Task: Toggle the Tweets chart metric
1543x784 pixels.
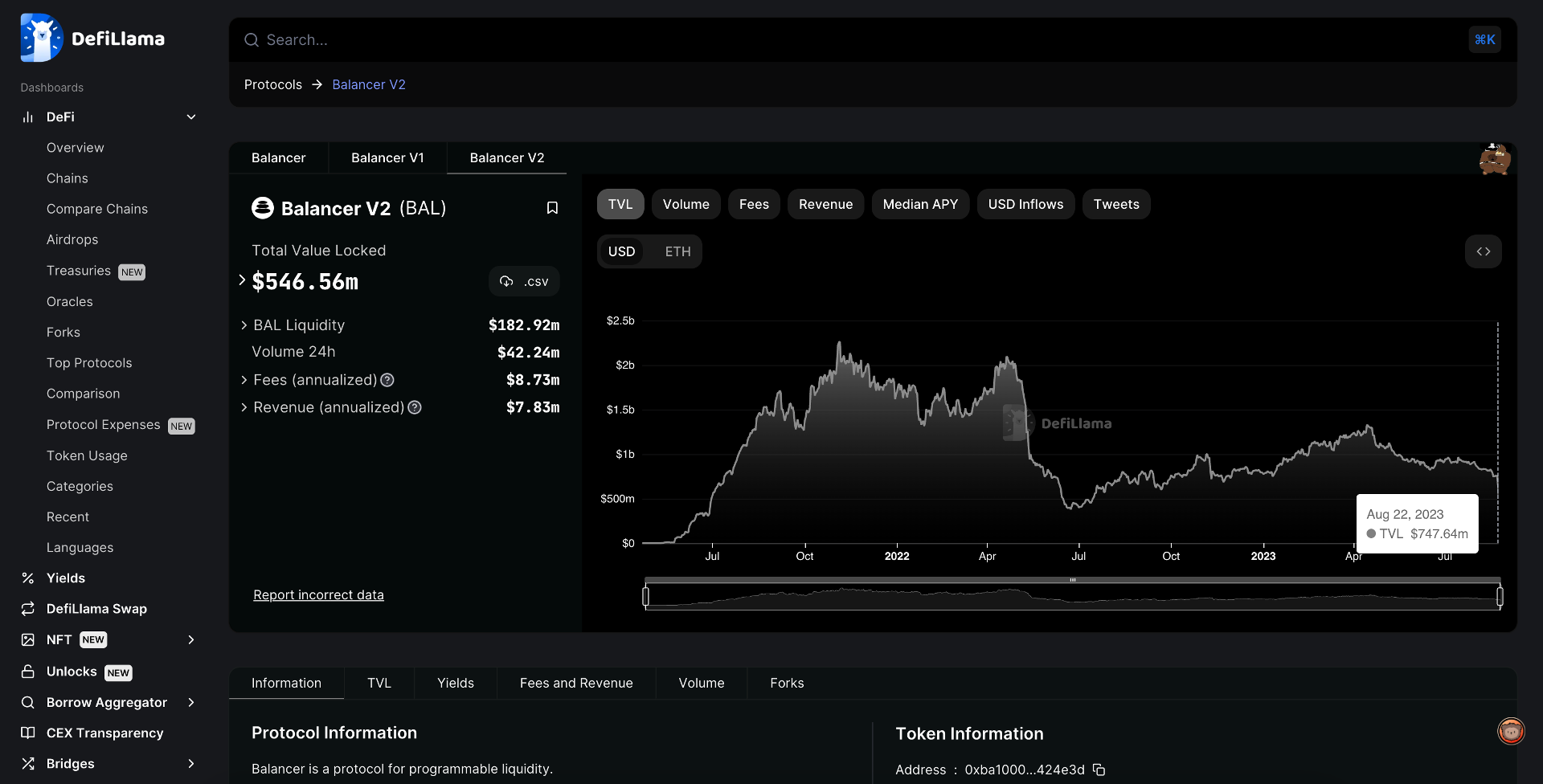Action: 1116,204
